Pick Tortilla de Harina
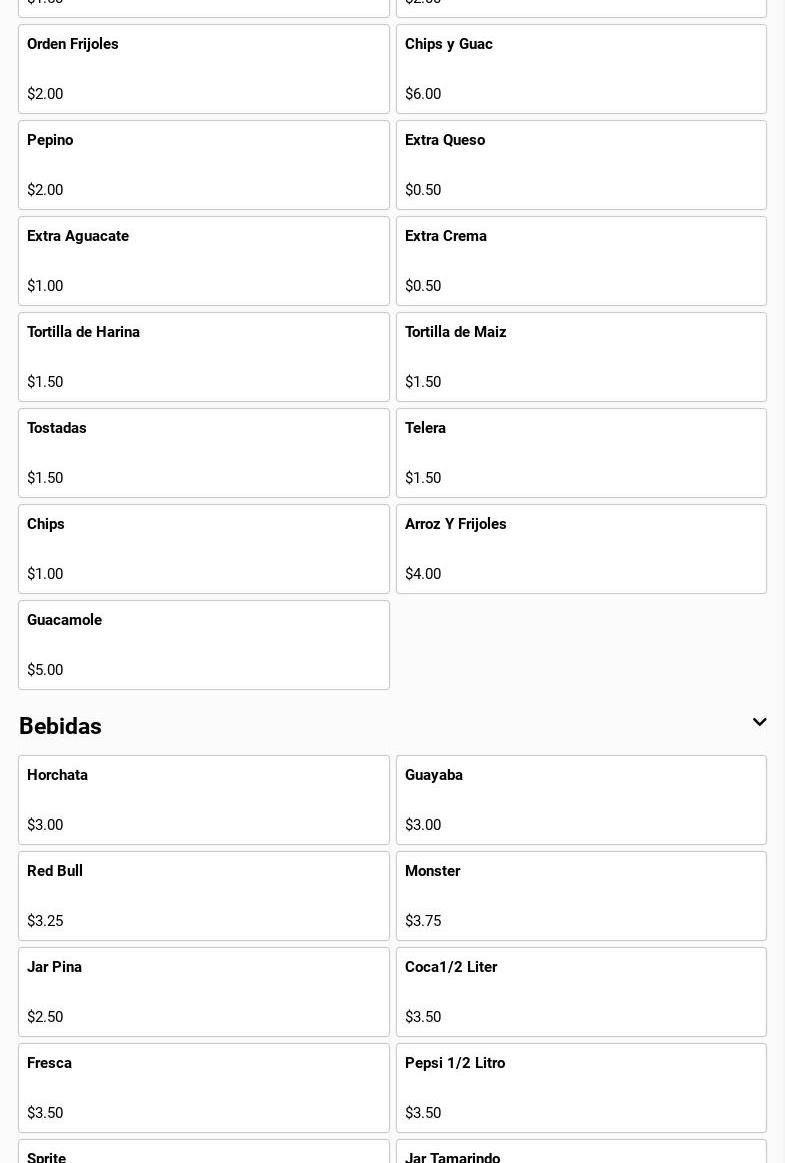Screen dimensions: 785x1163 (203, 356)
